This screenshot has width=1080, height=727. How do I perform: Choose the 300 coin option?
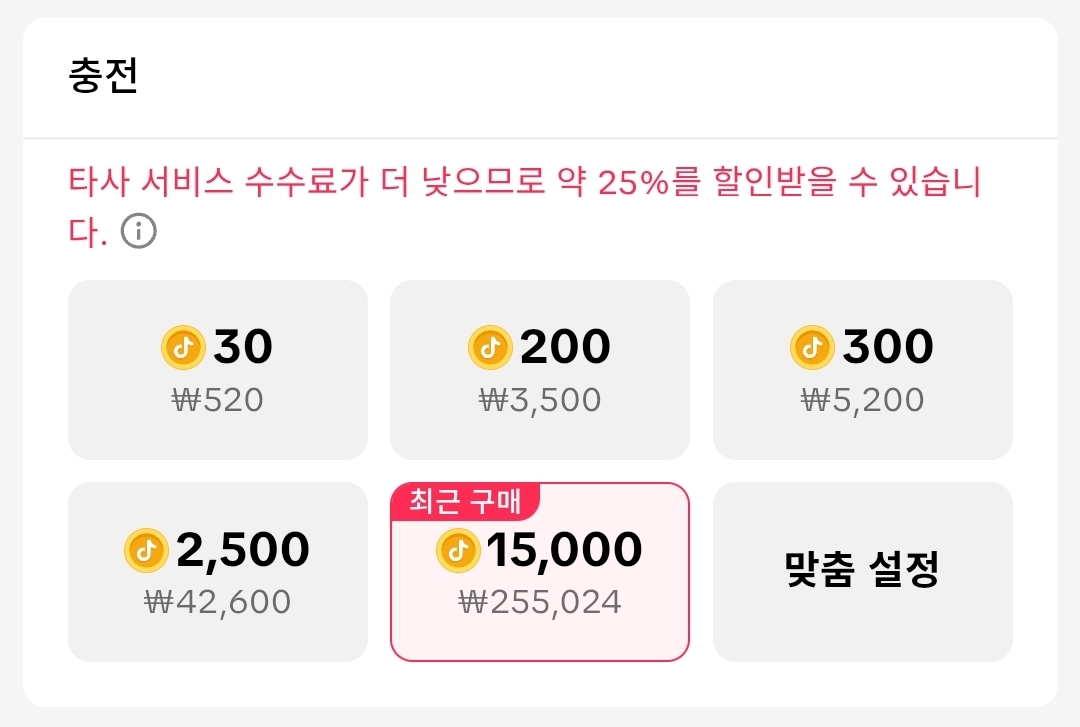pos(862,369)
